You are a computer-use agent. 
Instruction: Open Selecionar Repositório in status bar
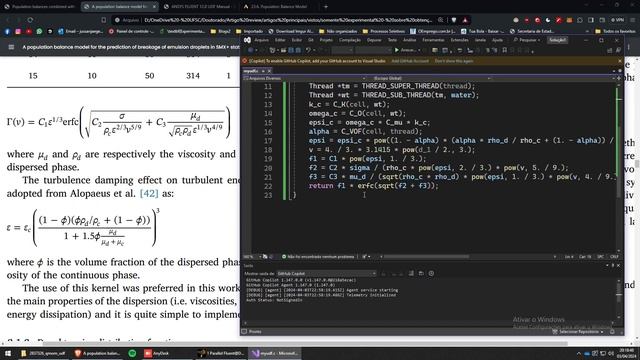point(579,332)
